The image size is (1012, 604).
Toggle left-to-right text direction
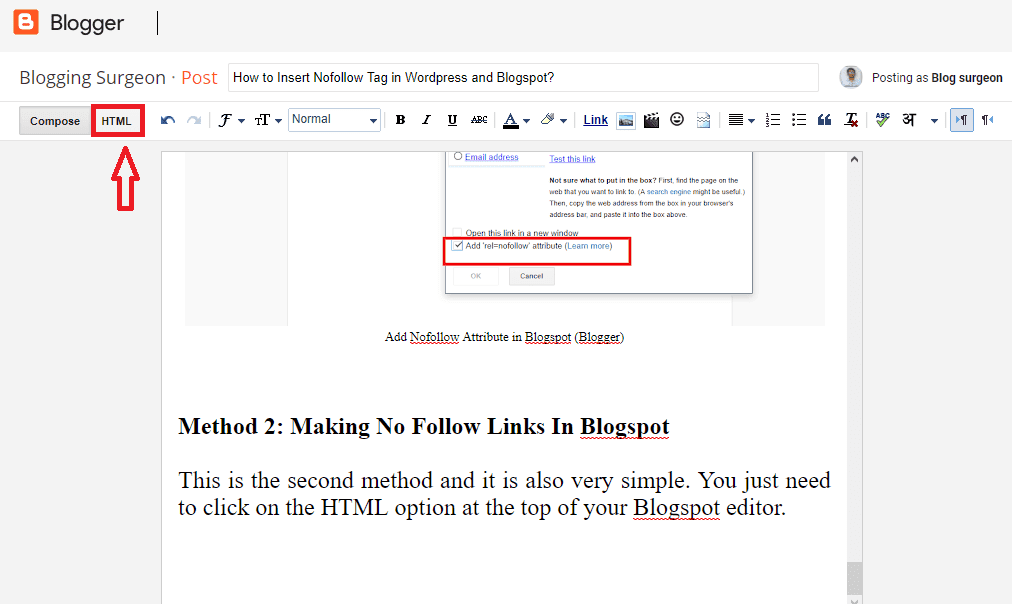point(962,120)
